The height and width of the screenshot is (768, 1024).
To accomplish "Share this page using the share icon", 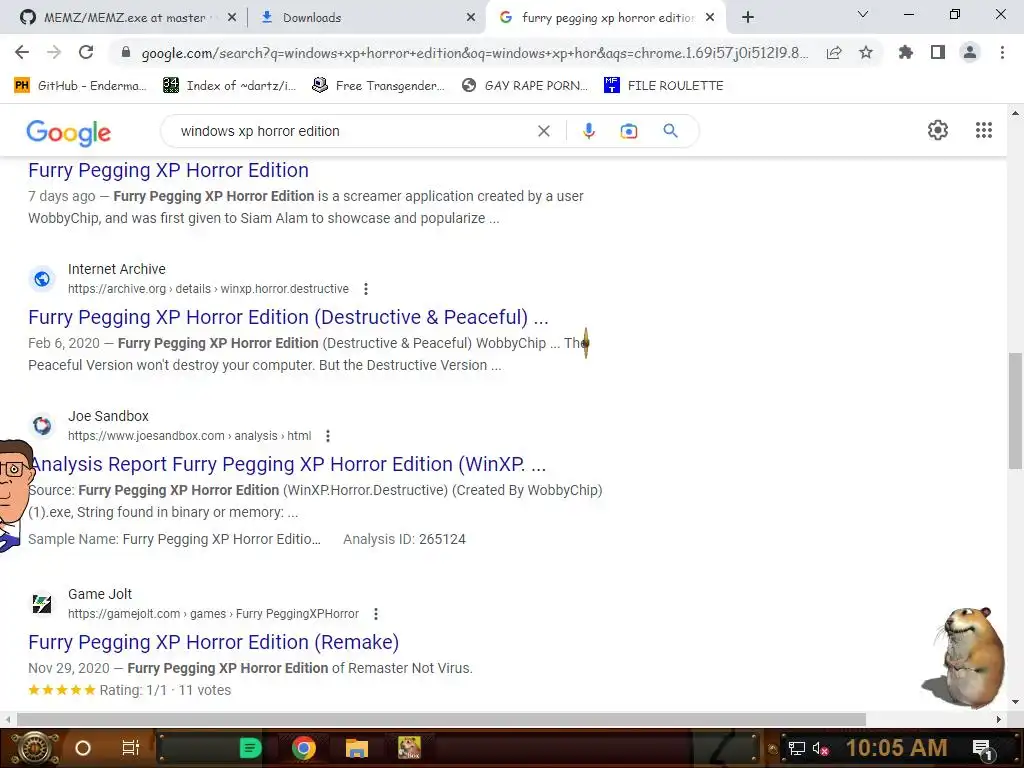I will pyautogui.click(x=834, y=53).
